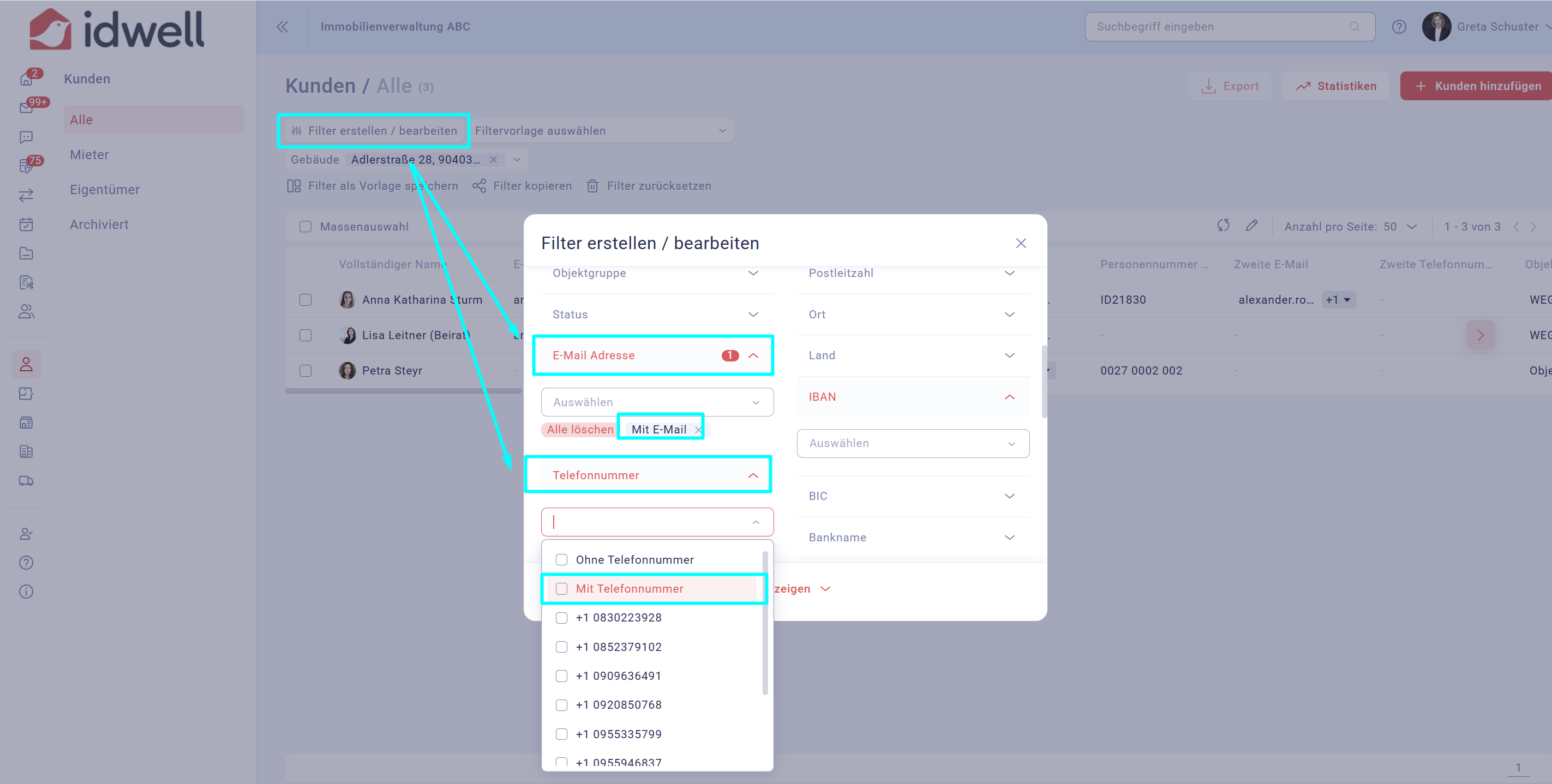Open the chat messages sidebar icon
Screen dimensions: 1552x784
tap(27, 137)
